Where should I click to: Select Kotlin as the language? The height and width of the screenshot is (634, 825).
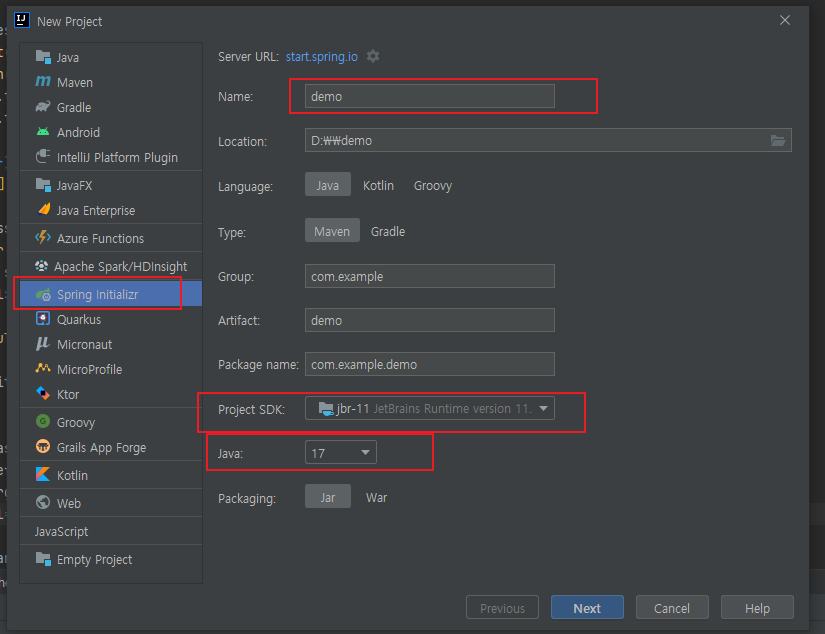(x=378, y=185)
